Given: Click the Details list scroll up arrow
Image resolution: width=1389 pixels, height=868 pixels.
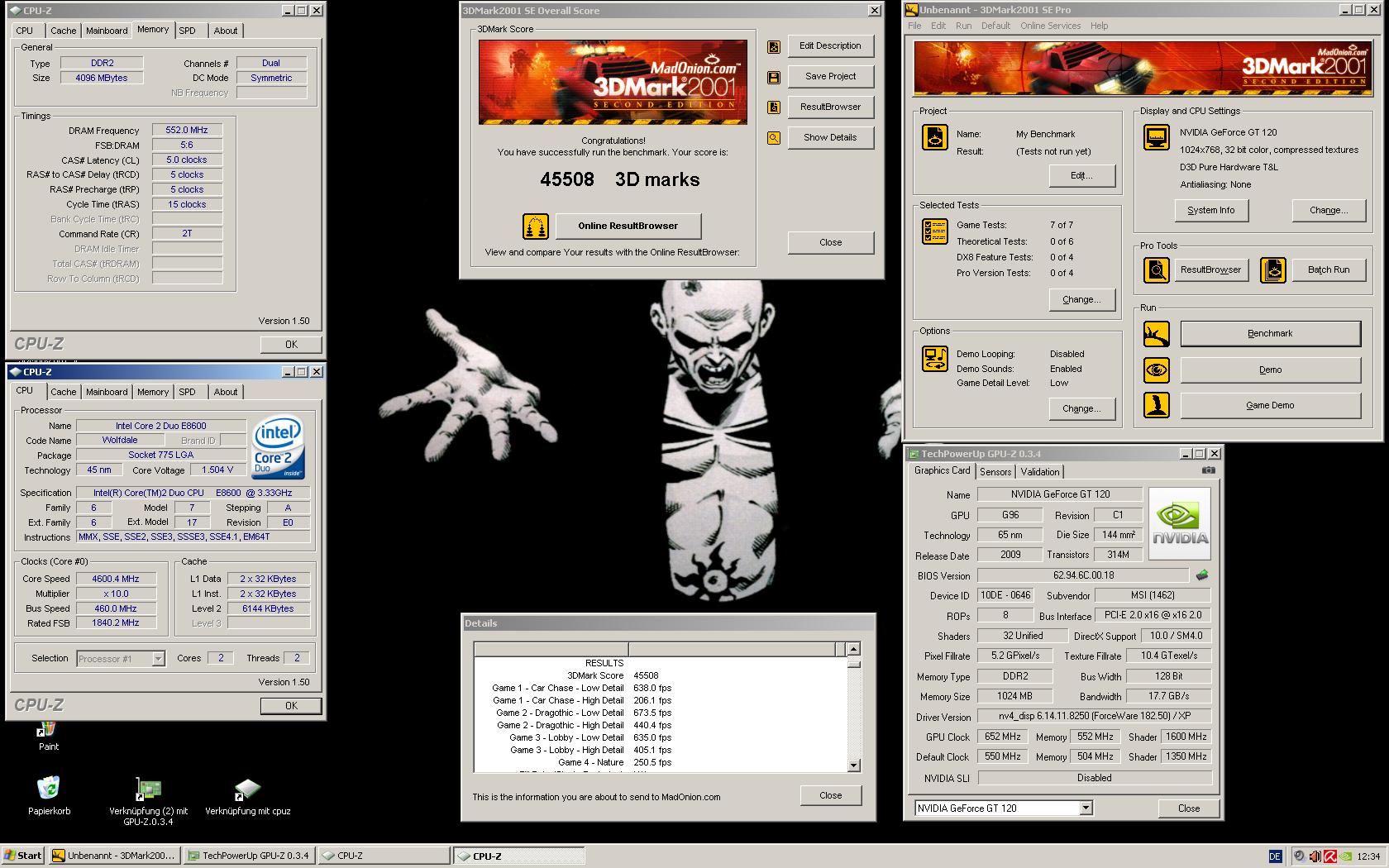Looking at the screenshot, I should [x=853, y=649].
